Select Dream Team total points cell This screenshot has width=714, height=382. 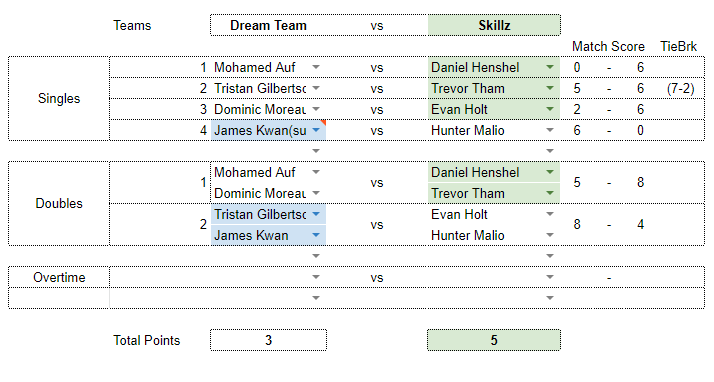[x=268, y=340]
